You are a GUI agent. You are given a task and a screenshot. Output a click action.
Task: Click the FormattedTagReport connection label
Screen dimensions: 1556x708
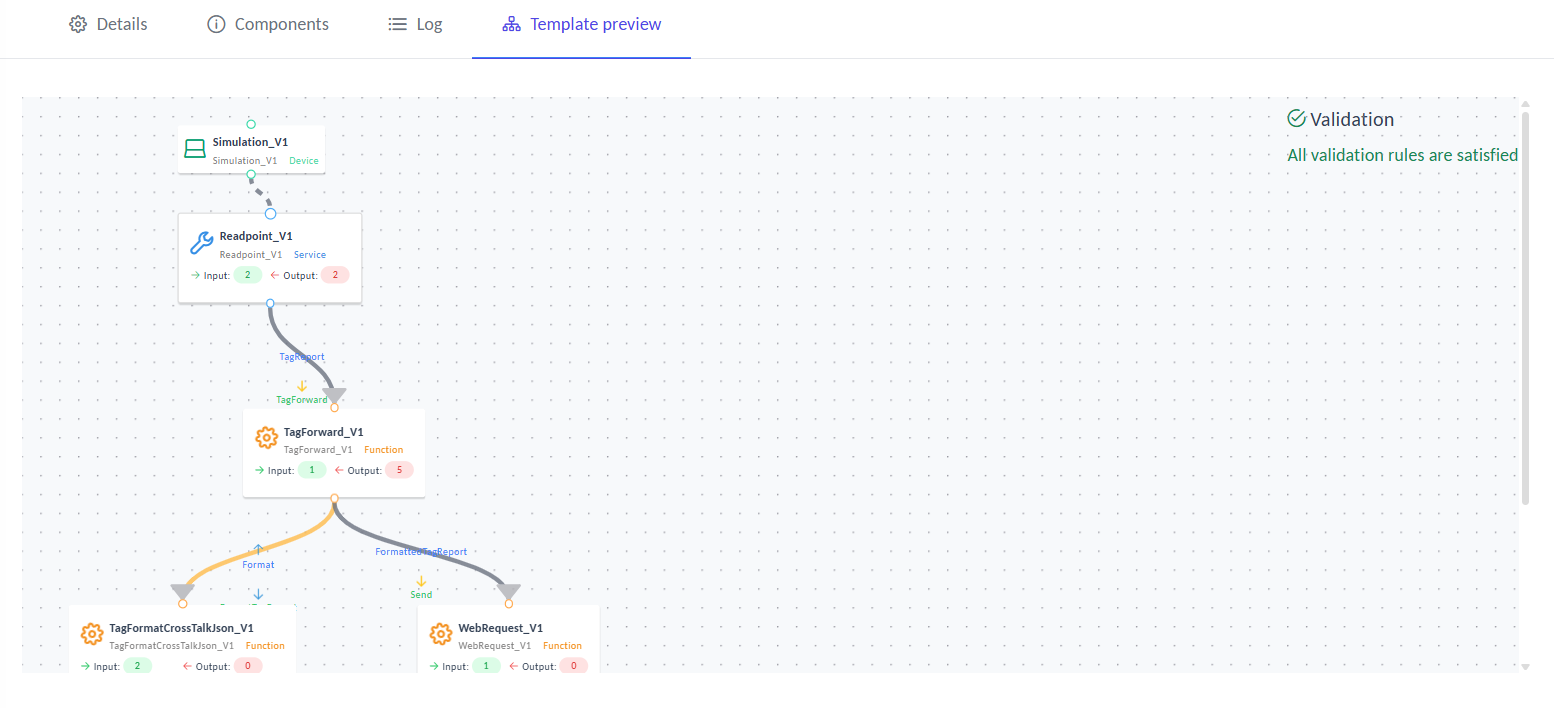[421, 551]
